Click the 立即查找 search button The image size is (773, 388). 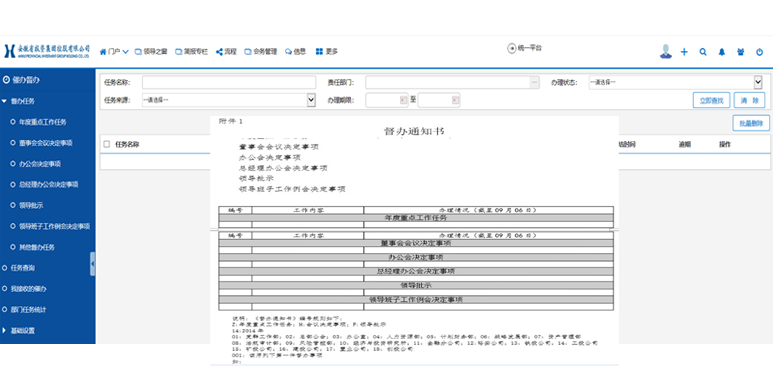[x=711, y=100]
